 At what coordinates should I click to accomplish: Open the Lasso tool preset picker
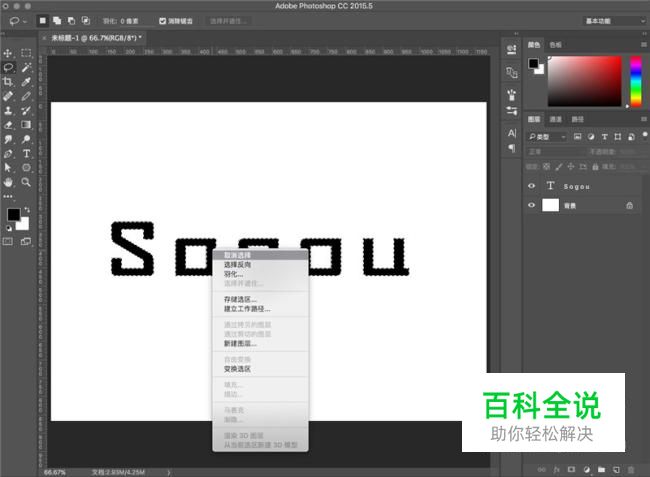(x=17, y=21)
